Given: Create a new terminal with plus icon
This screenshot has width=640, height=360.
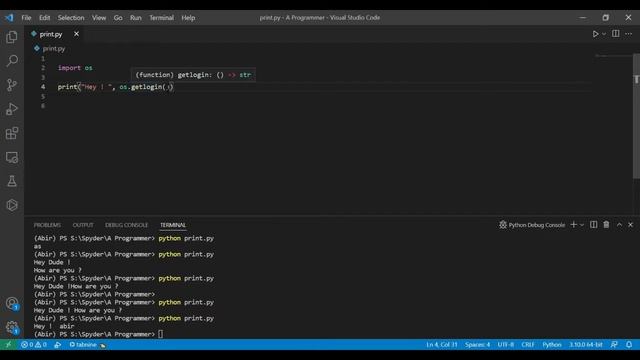Looking at the screenshot, I should pyautogui.click(x=573, y=225).
